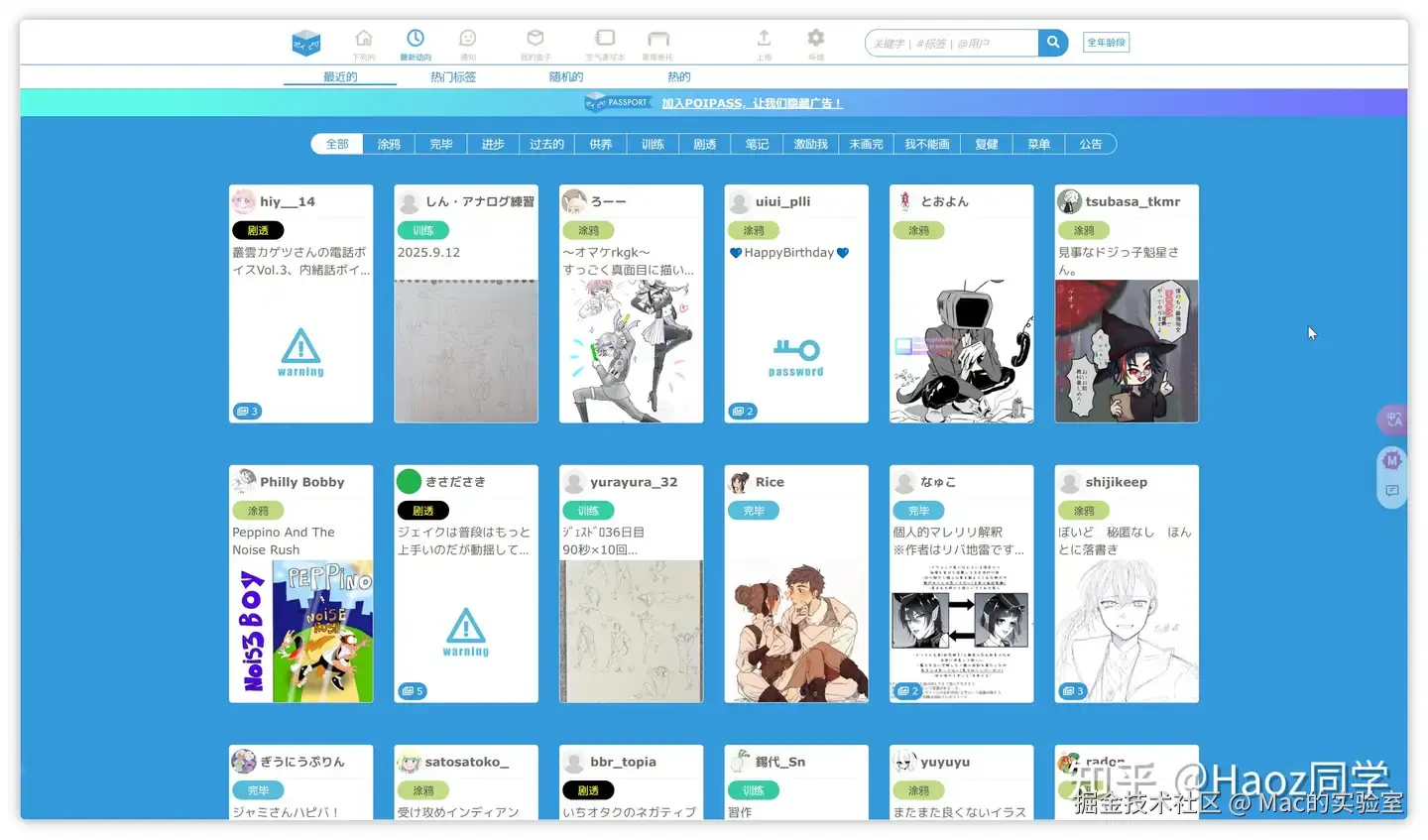Select the 全部 category filter

337,144
